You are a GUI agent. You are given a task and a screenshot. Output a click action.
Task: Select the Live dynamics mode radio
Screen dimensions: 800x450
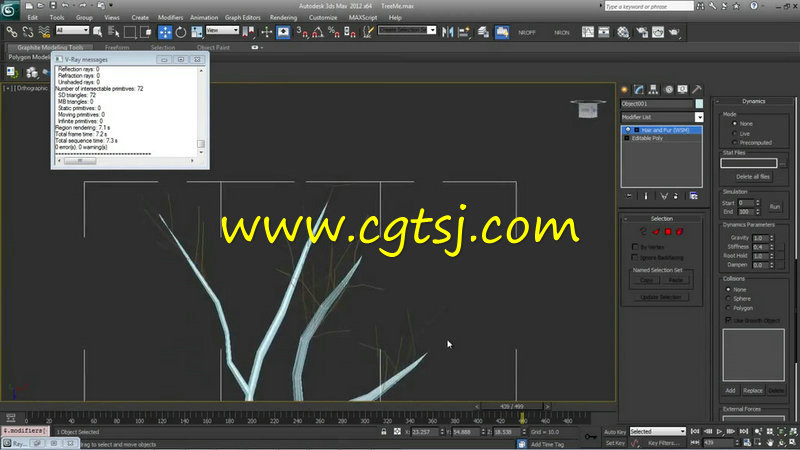735,133
